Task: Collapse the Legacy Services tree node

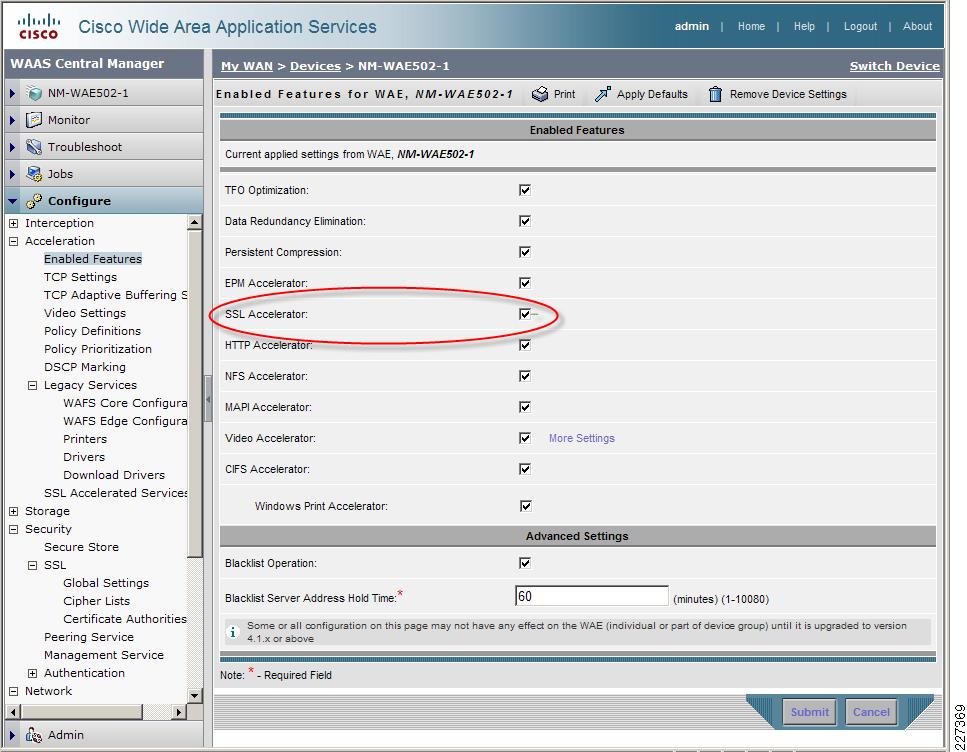Action: coord(33,385)
